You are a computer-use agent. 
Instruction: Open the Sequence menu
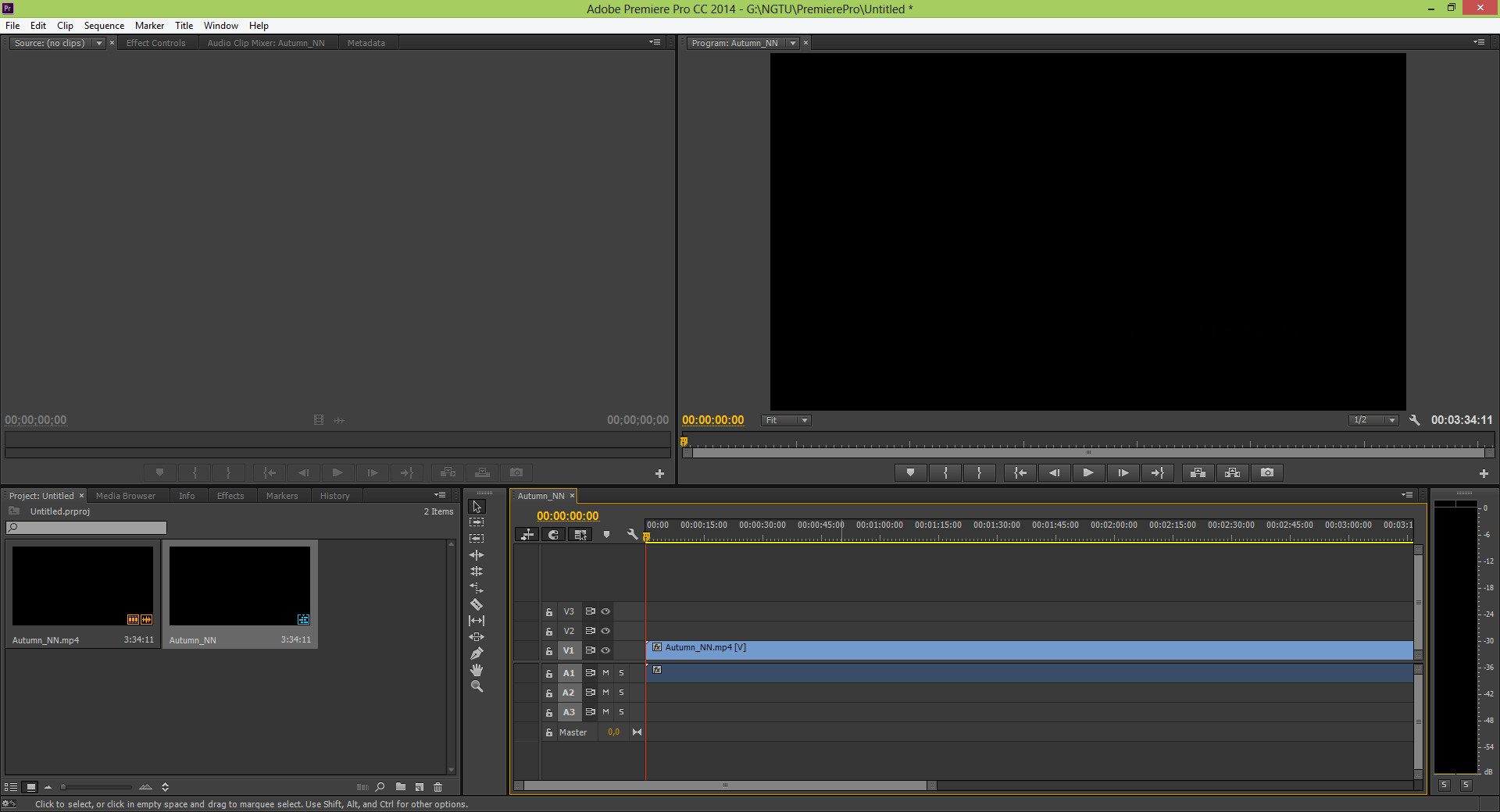(104, 26)
